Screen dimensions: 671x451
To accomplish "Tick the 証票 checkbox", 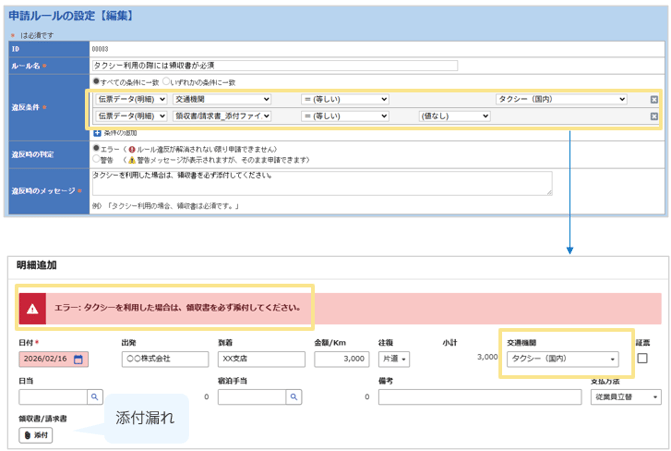I will (642, 358).
